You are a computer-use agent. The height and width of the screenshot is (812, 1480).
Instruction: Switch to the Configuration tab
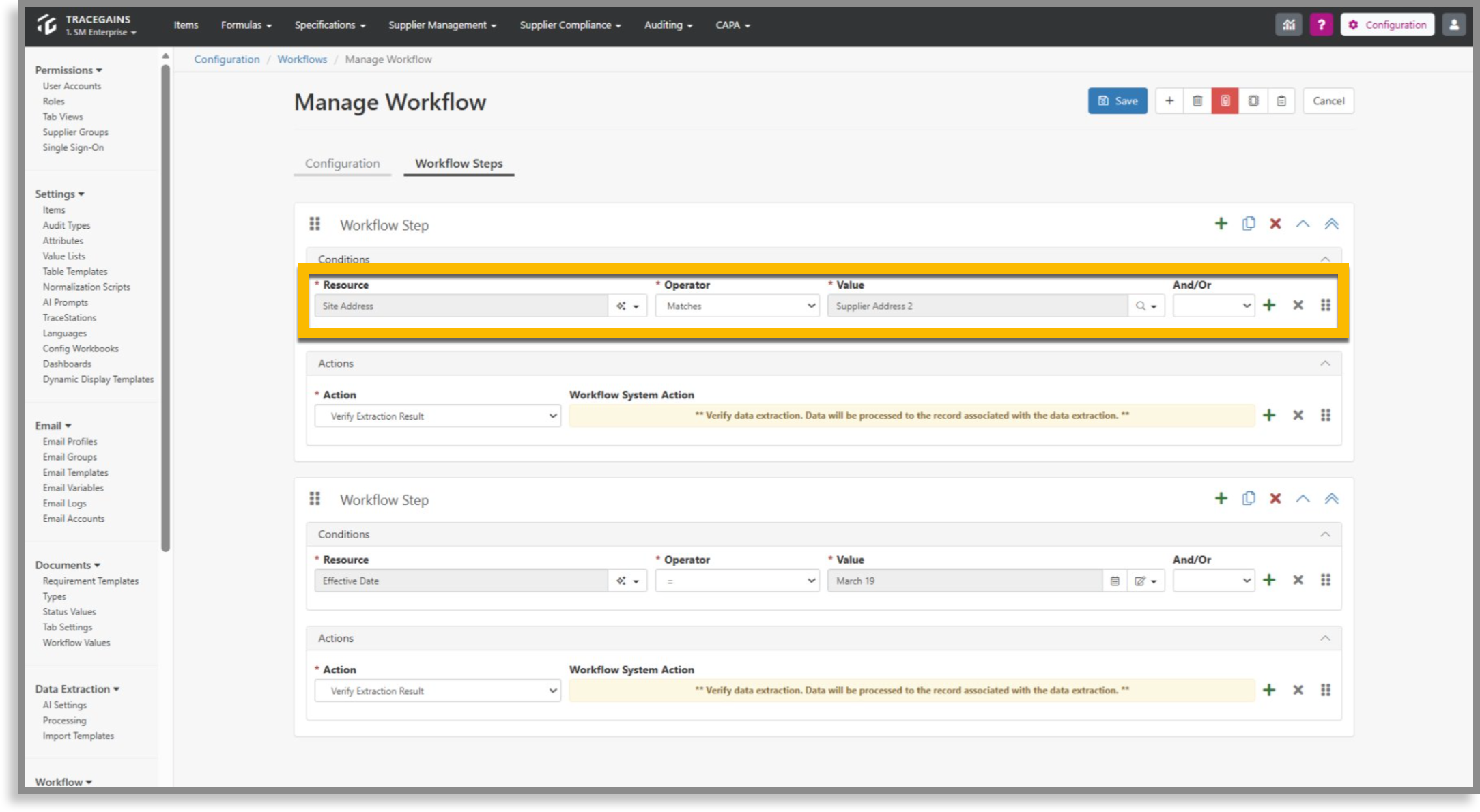coord(342,163)
